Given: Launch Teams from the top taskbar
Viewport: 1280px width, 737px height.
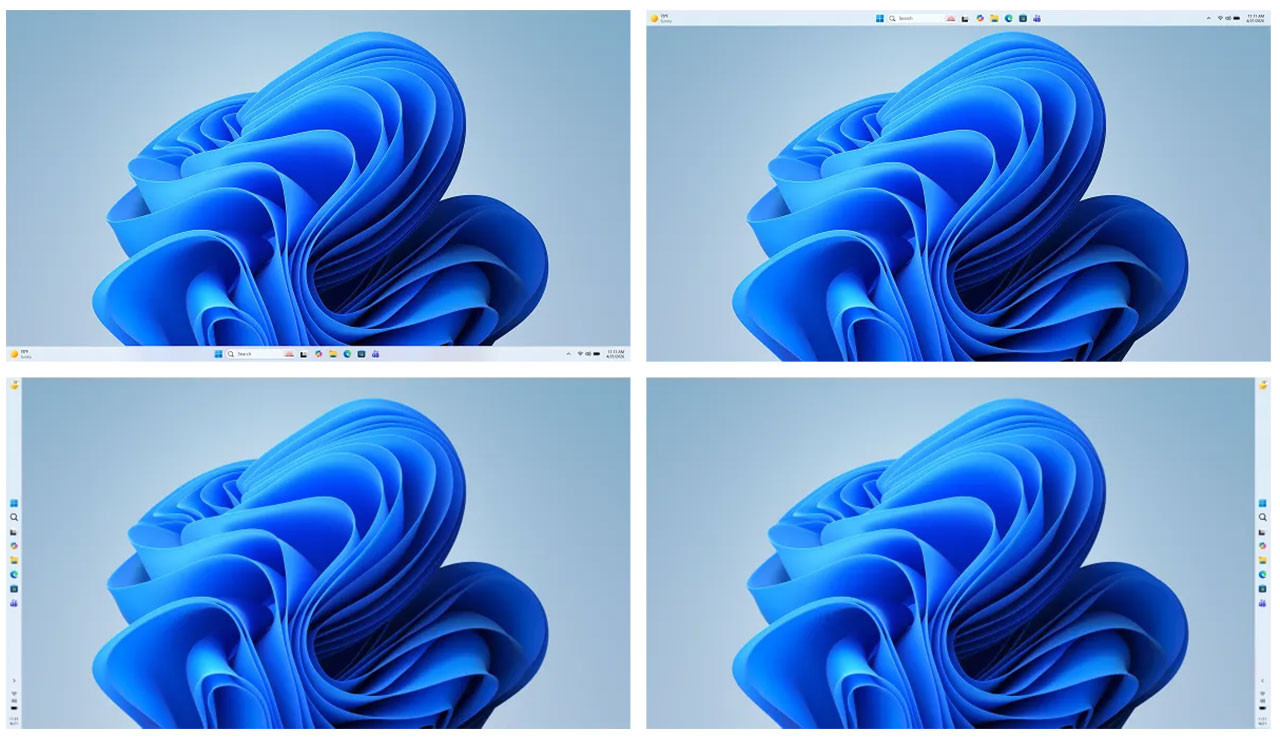Looking at the screenshot, I should pyautogui.click(x=1037, y=18).
